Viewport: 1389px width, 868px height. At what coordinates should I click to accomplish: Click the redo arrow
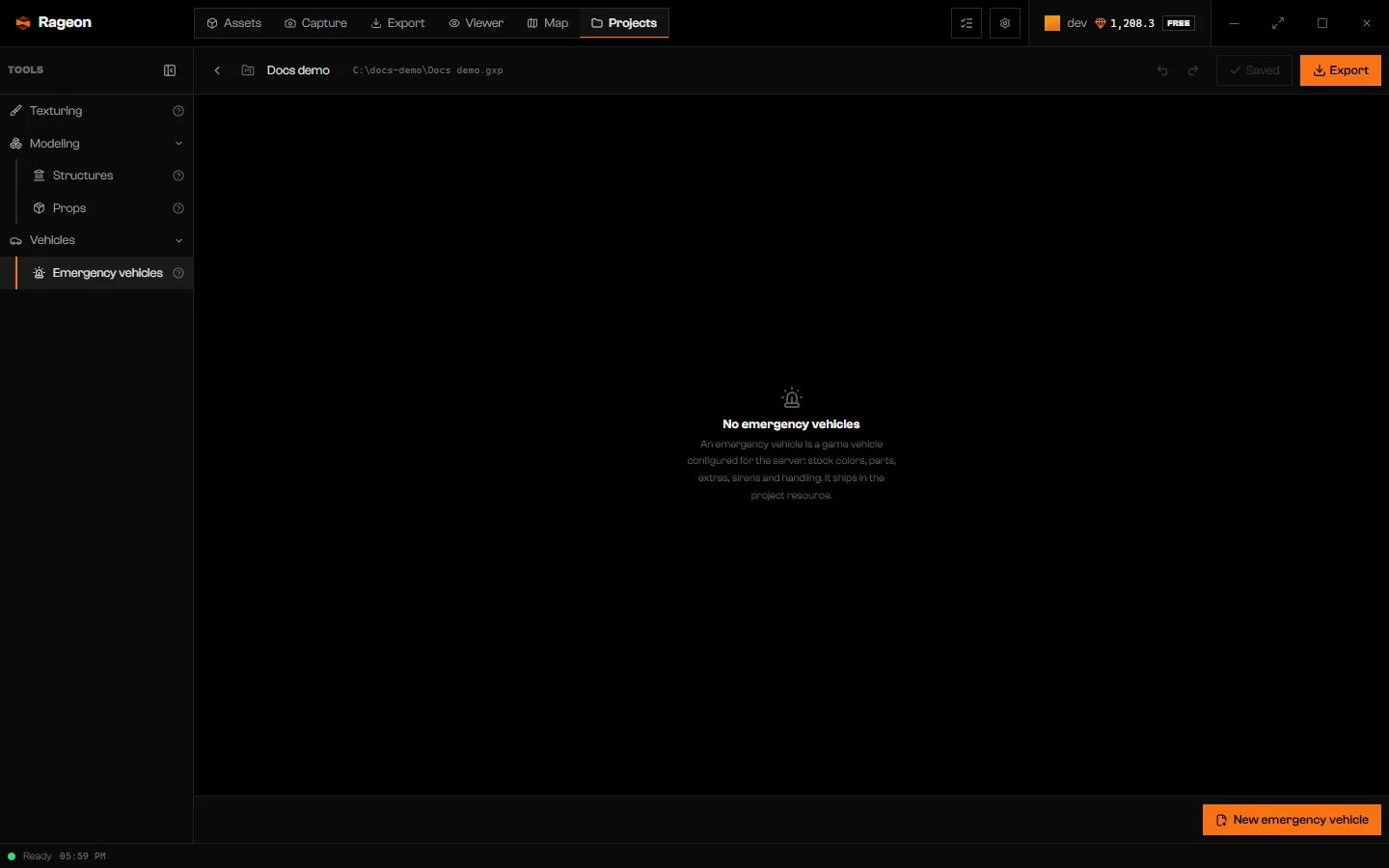[x=1193, y=70]
